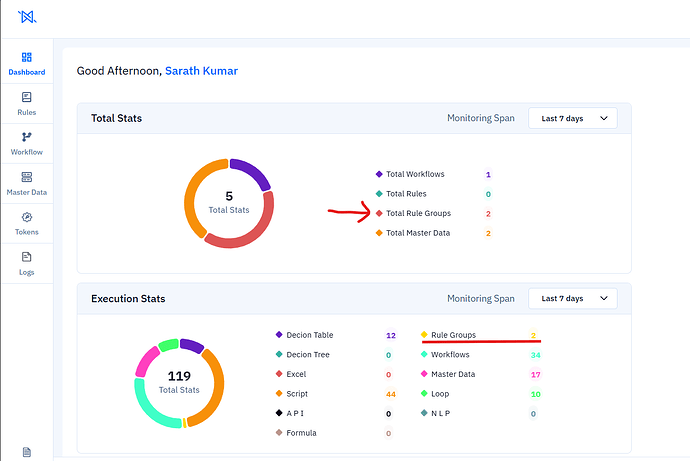This screenshot has width=690, height=461.
Task: Open the Tokens gear icon
Action: click(x=26, y=217)
